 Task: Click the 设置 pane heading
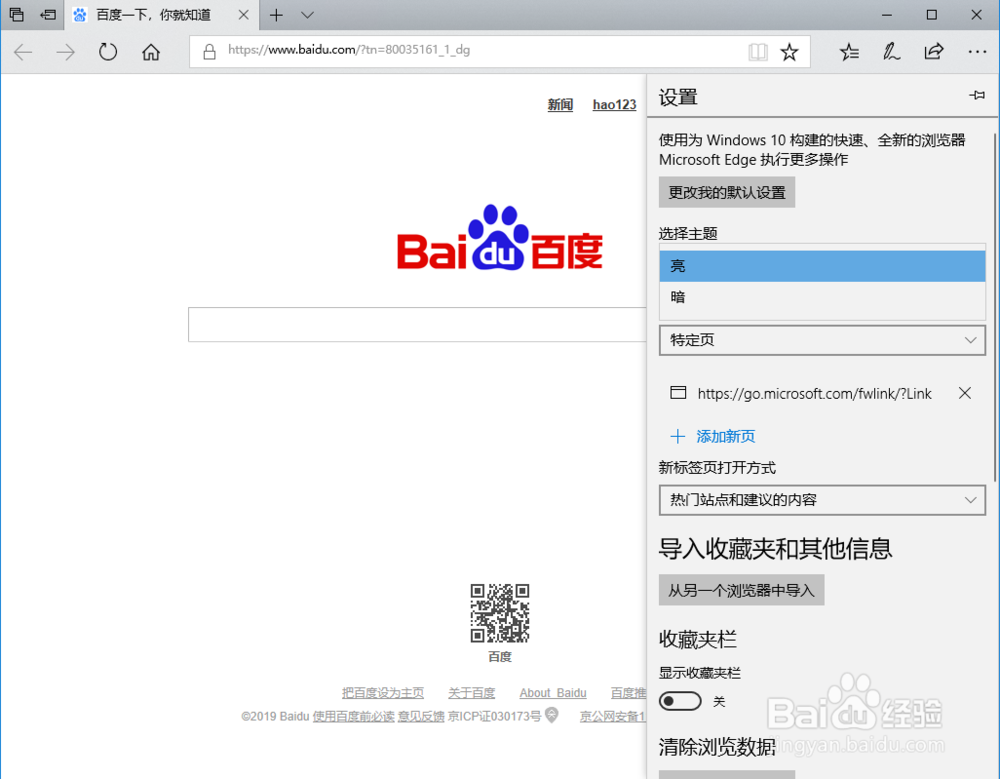pos(678,98)
